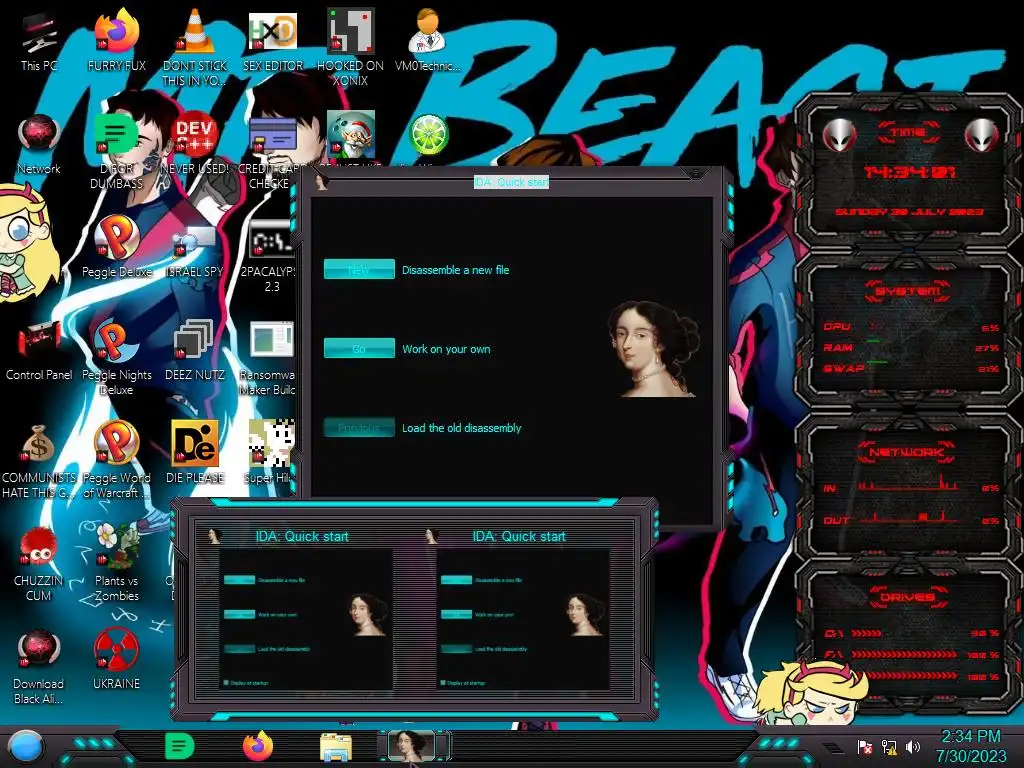Open the VM0Technic doctor icon
Screen dimensions: 1024x768
click(428, 41)
